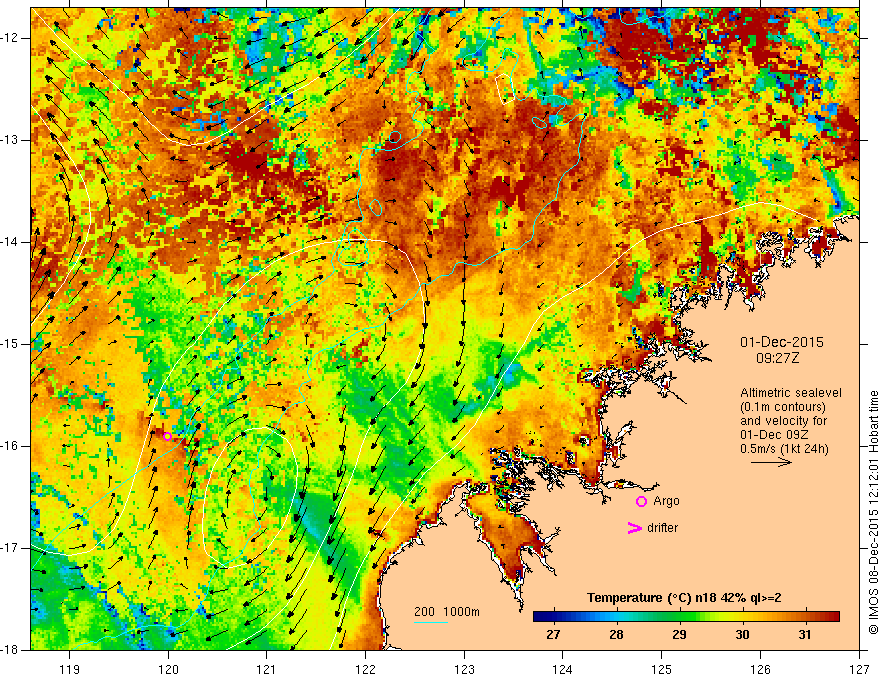Click the latitude label "-16"

[x=10, y=446]
